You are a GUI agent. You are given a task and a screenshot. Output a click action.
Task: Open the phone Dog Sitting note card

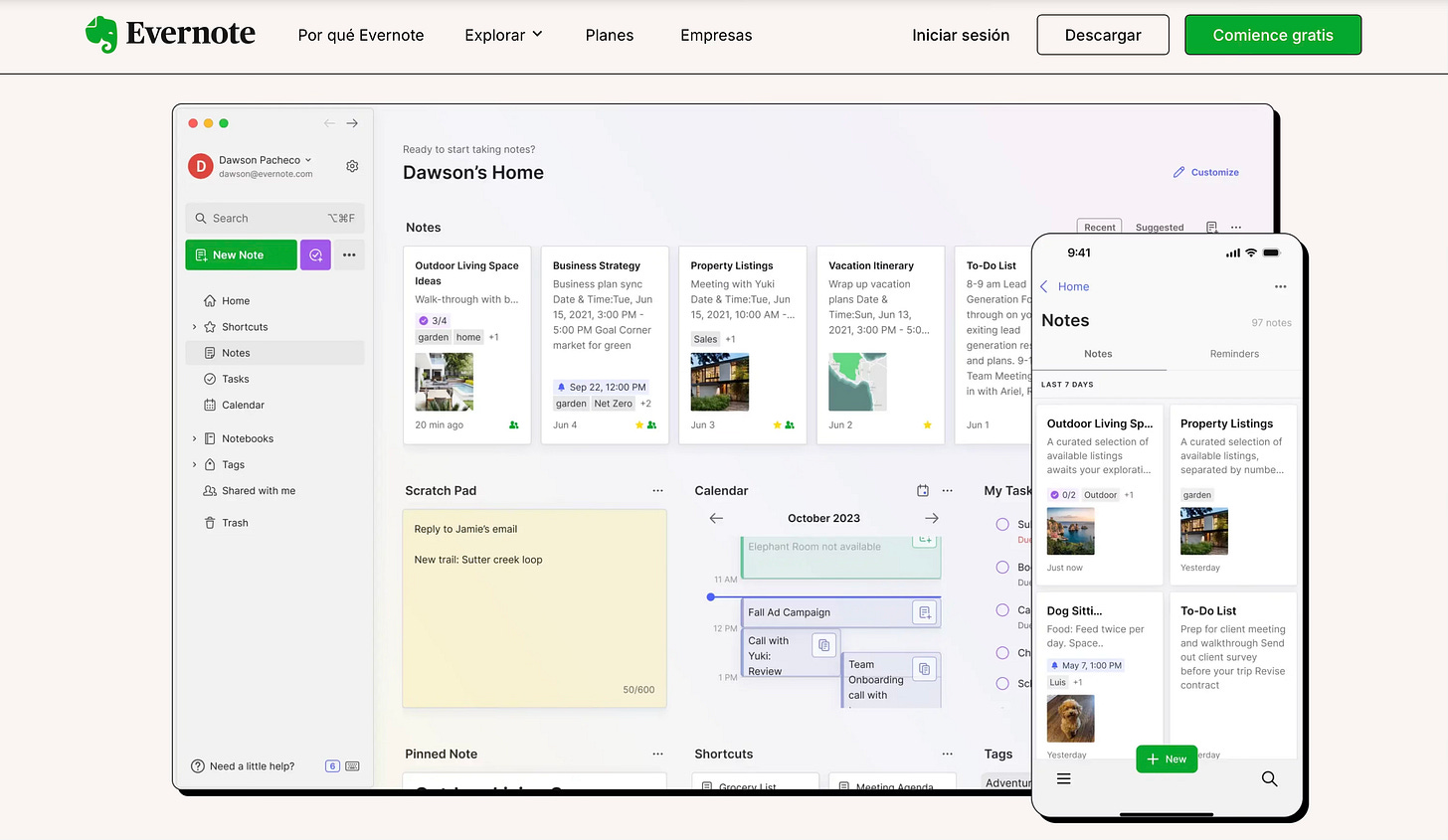pos(1099,679)
